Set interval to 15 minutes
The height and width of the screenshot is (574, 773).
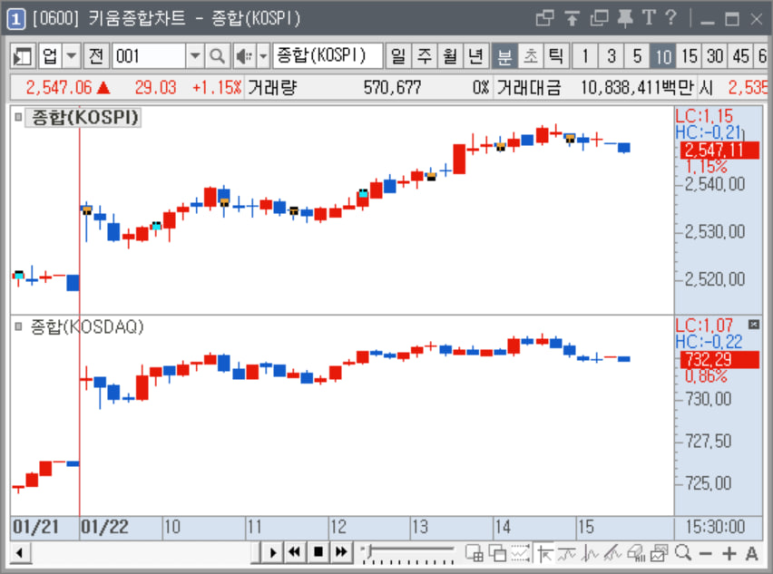coord(689,56)
